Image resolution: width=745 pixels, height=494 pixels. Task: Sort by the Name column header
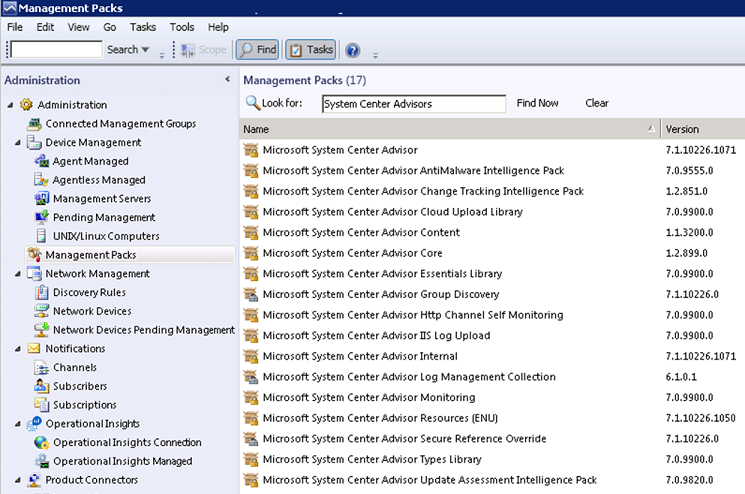449,129
